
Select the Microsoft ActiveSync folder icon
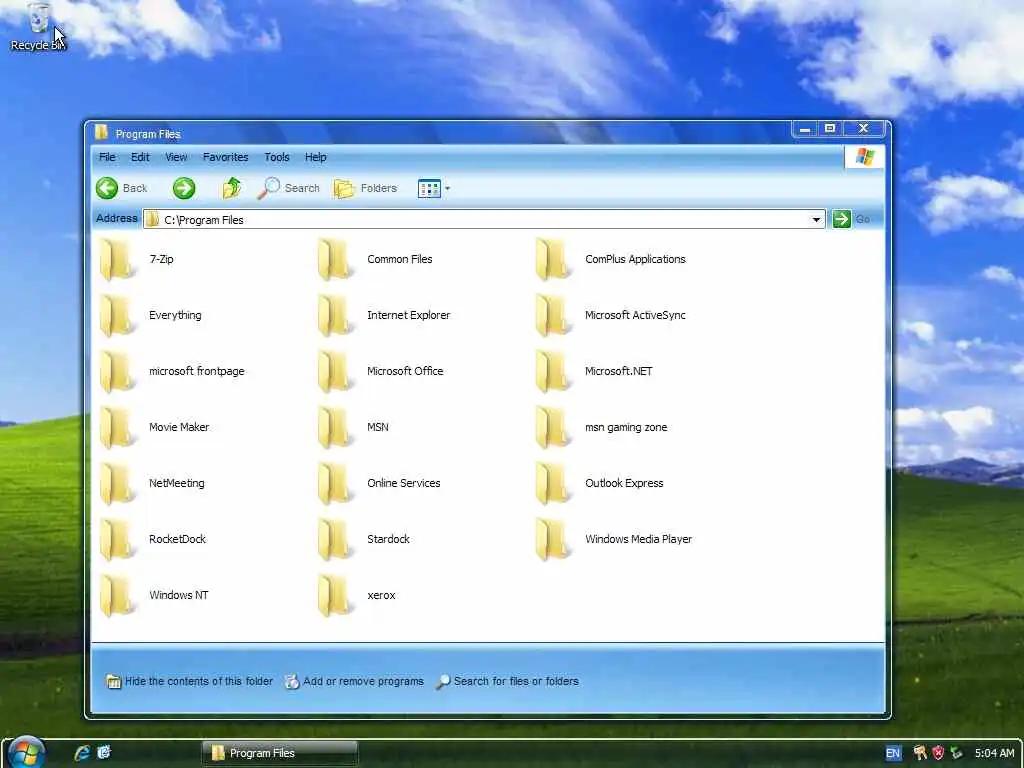[554, 315]
